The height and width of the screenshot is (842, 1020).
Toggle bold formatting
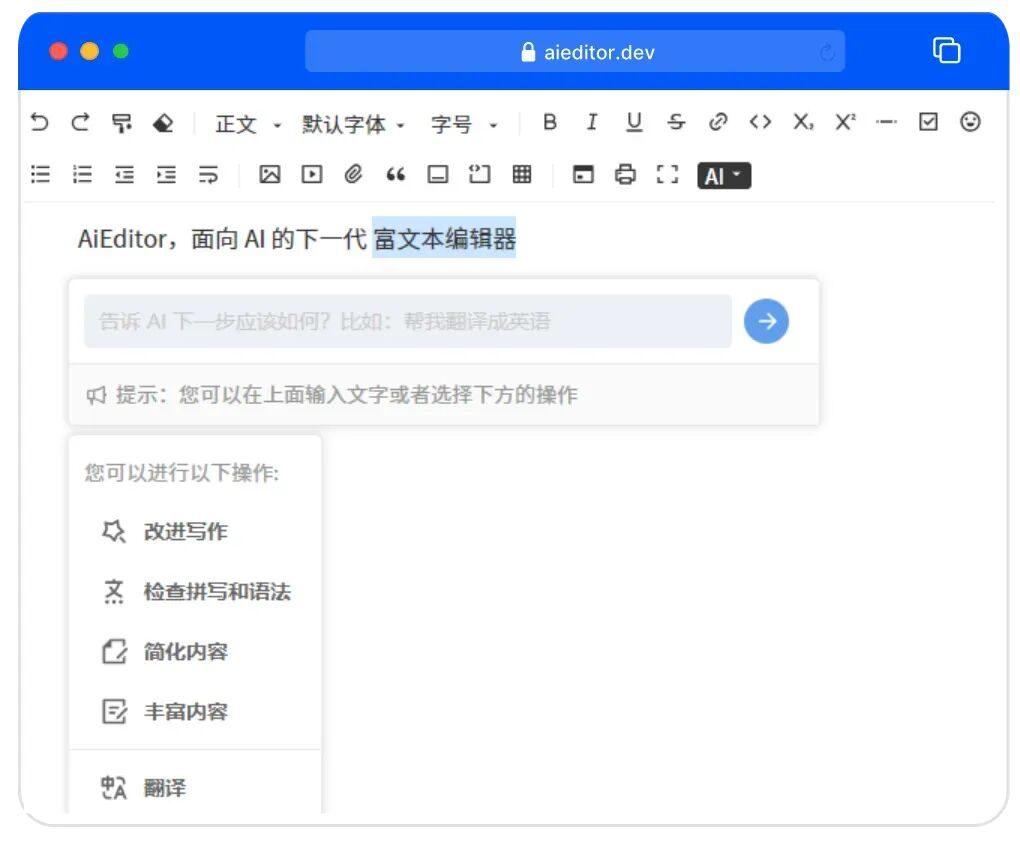[x=549, y=121]
